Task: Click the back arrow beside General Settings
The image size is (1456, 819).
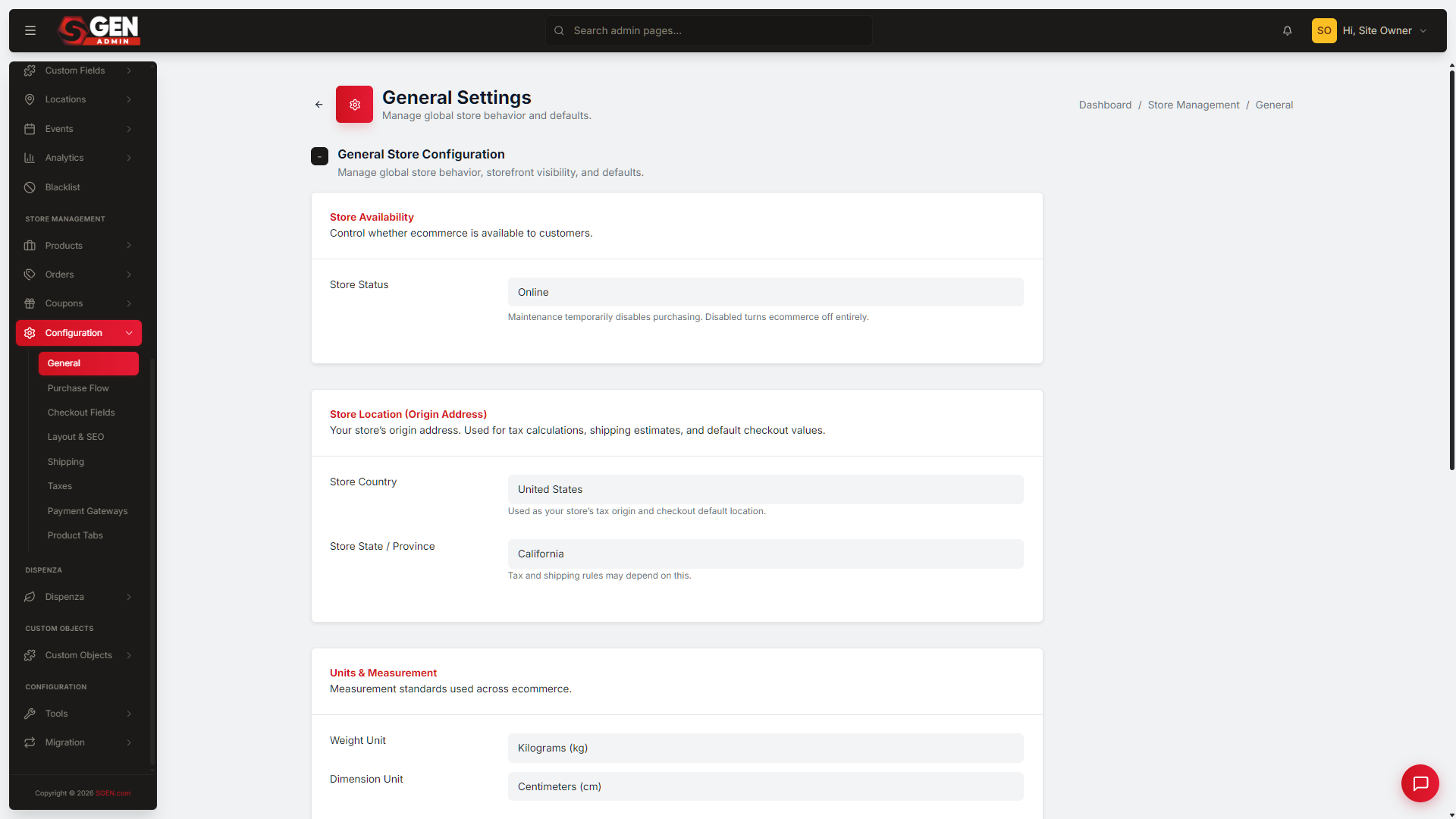Action: 319,105
